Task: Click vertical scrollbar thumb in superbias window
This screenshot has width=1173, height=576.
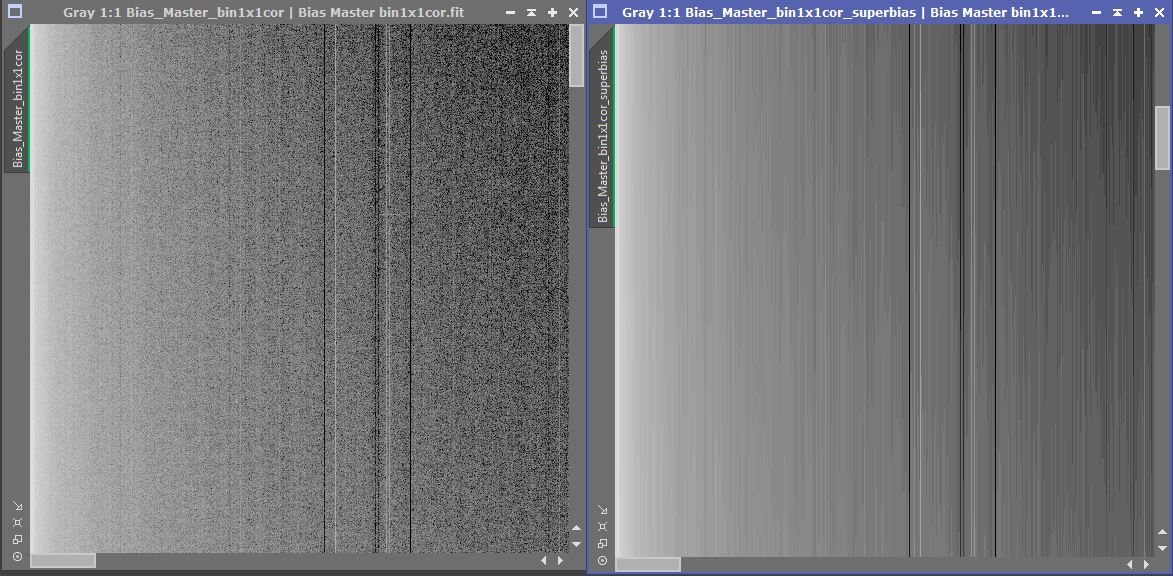Action: pyautogui.click(x=1163, y=138)
